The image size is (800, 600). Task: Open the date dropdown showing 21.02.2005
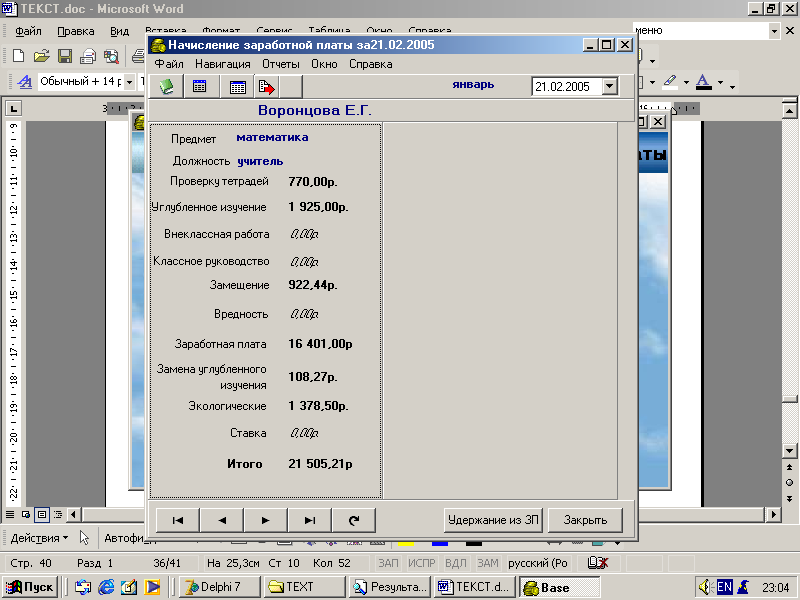click(610, 87)
